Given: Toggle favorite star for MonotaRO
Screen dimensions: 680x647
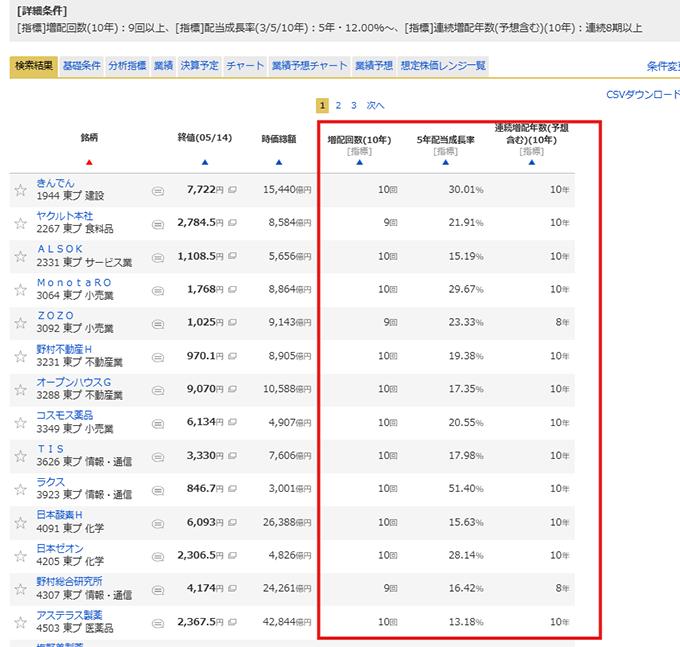Looking at the screenshot, I should 20,290.
